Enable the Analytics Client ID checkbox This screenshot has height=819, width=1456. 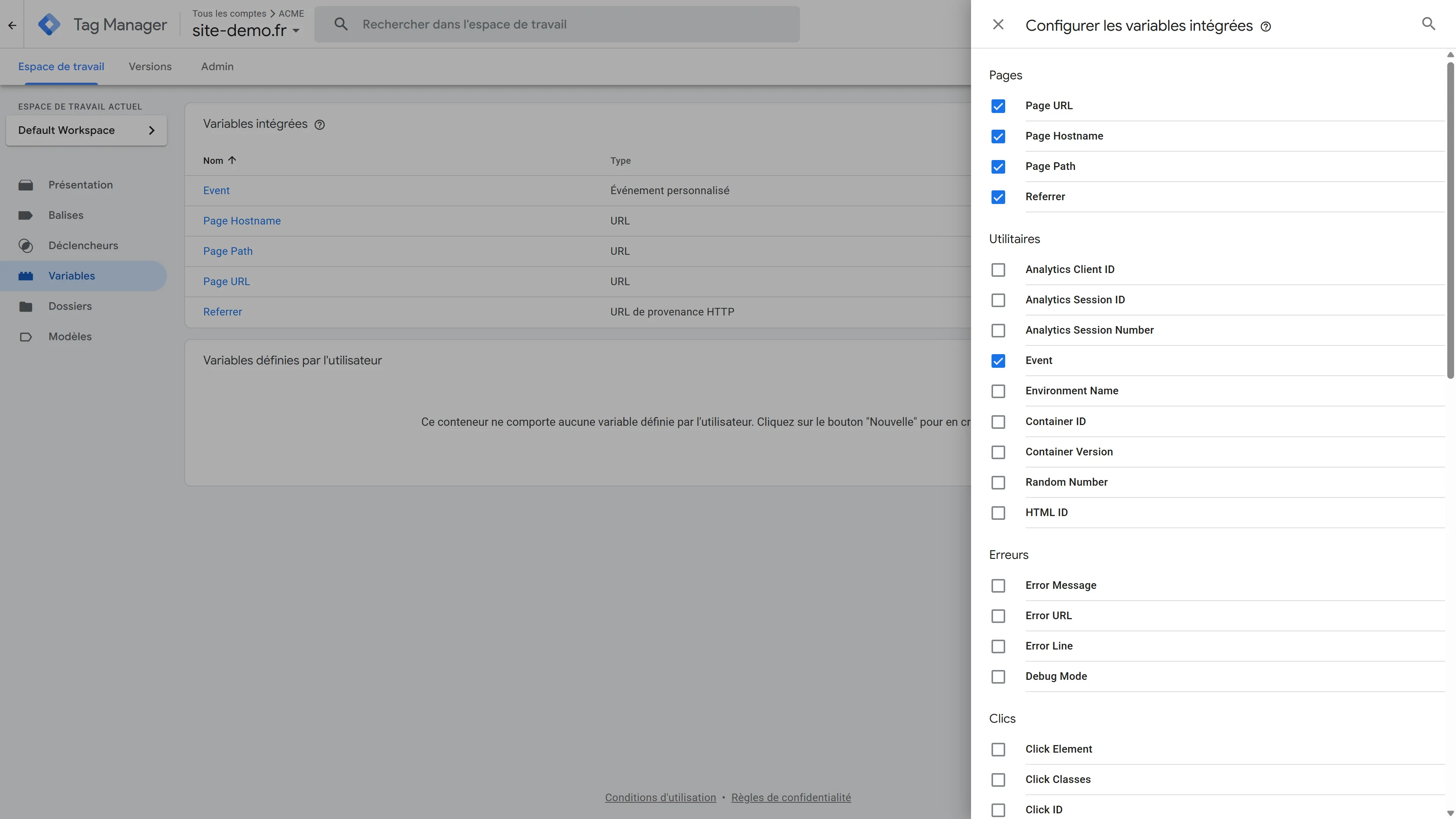(998, 270)
